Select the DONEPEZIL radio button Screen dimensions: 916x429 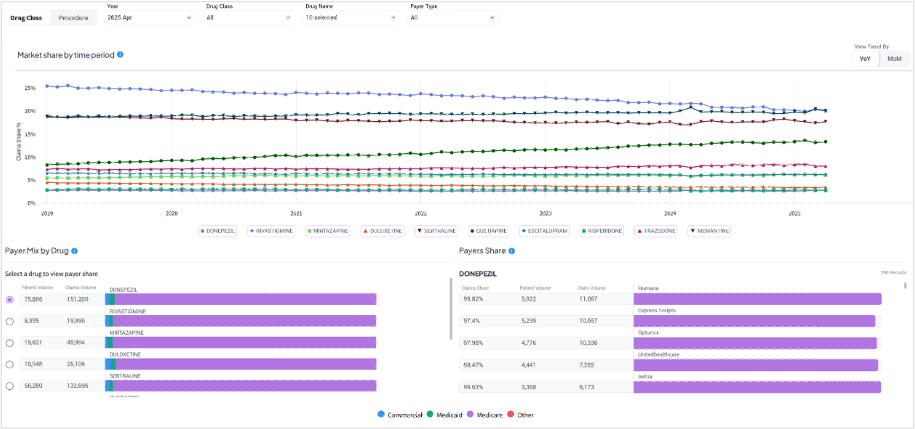coord(10,299)
